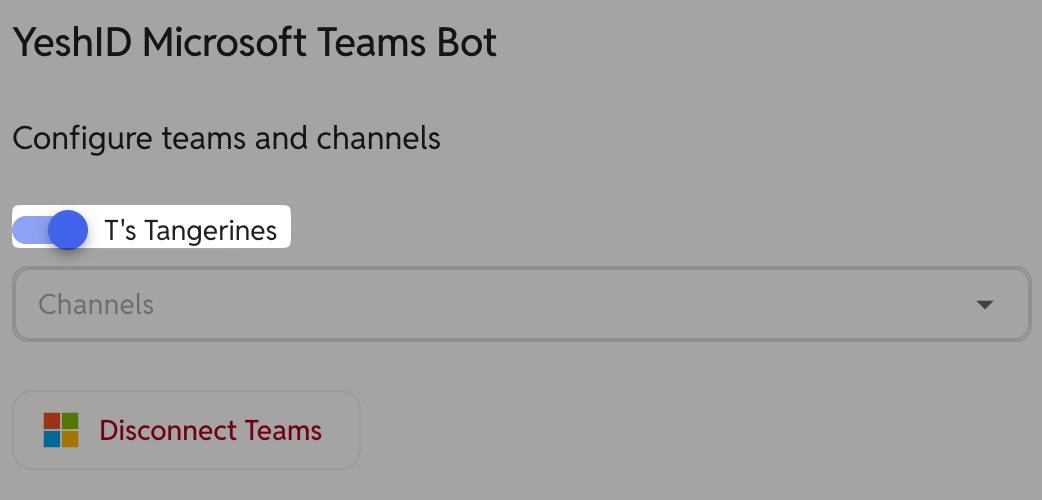Click the Channels dropdown arrow
Screen dimensions: 1042x500
(984, 305)
